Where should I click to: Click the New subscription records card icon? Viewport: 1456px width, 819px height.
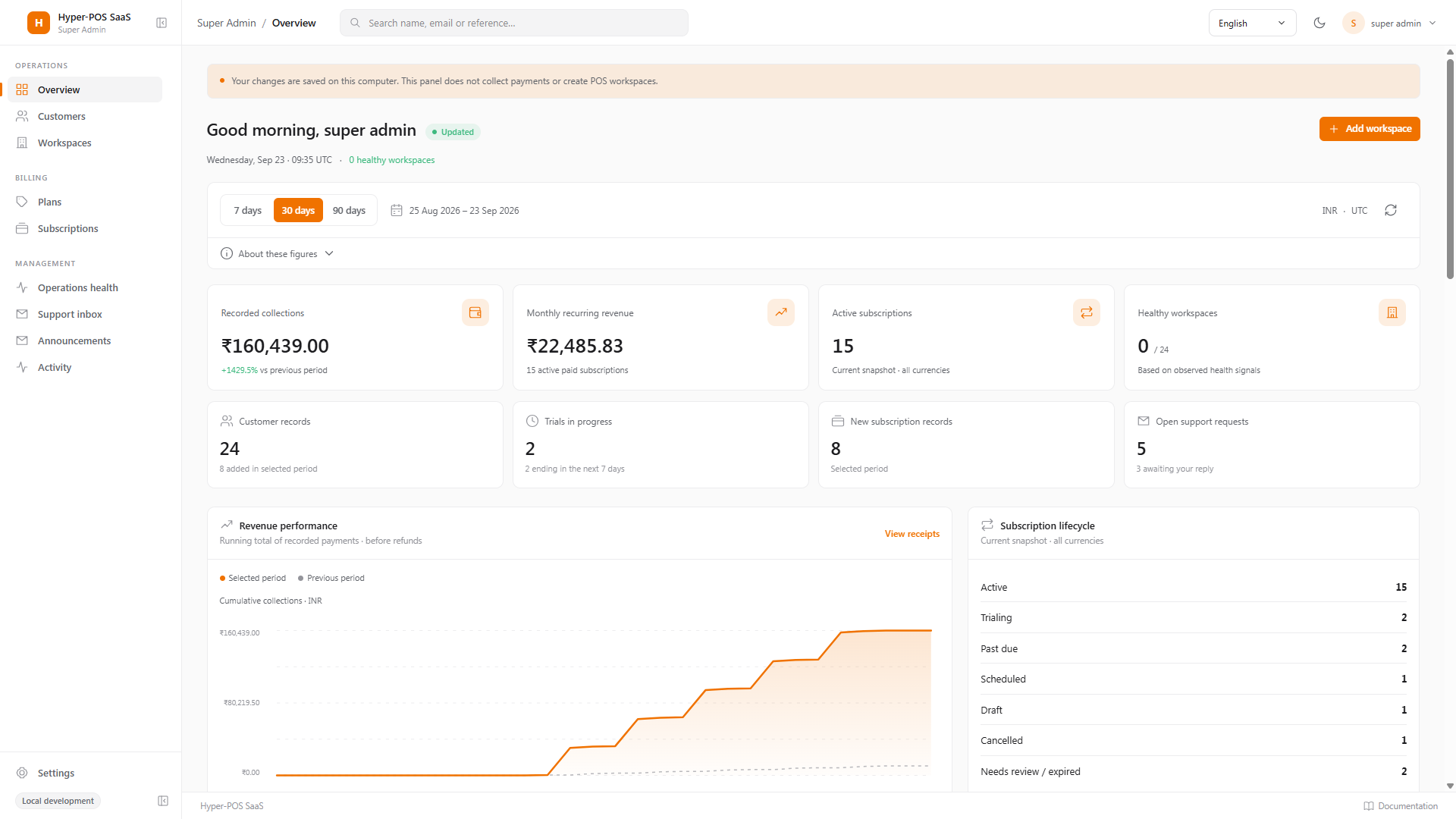click(x=838, y=421)
